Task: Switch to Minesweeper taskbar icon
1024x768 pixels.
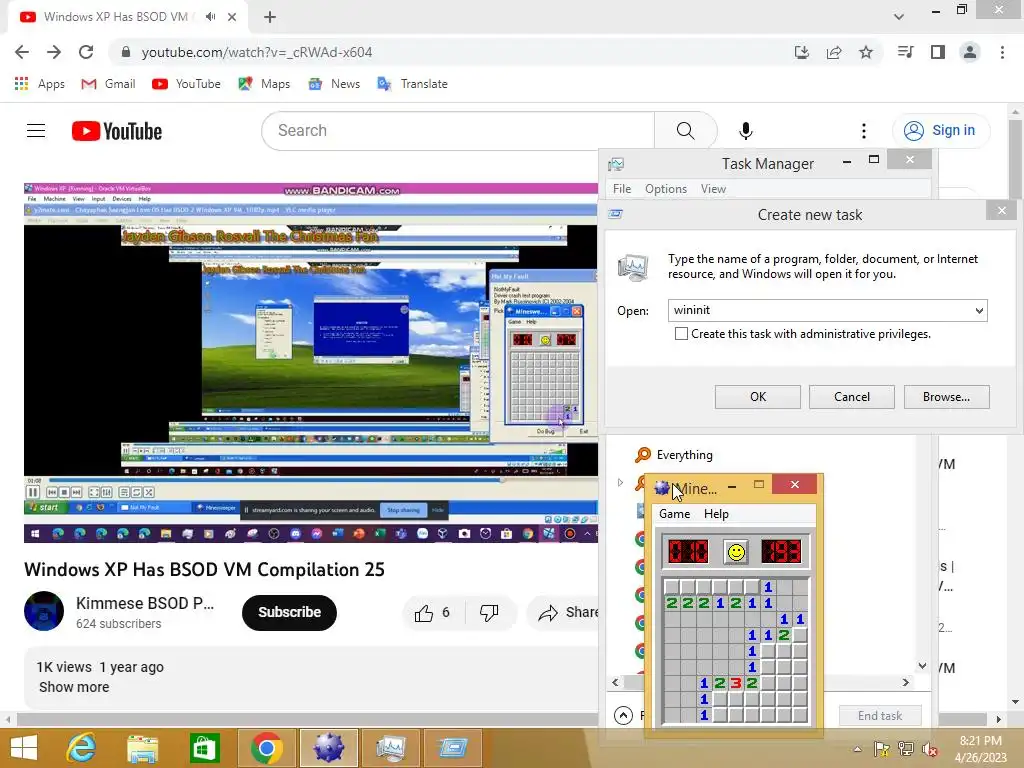Action: 328,748
